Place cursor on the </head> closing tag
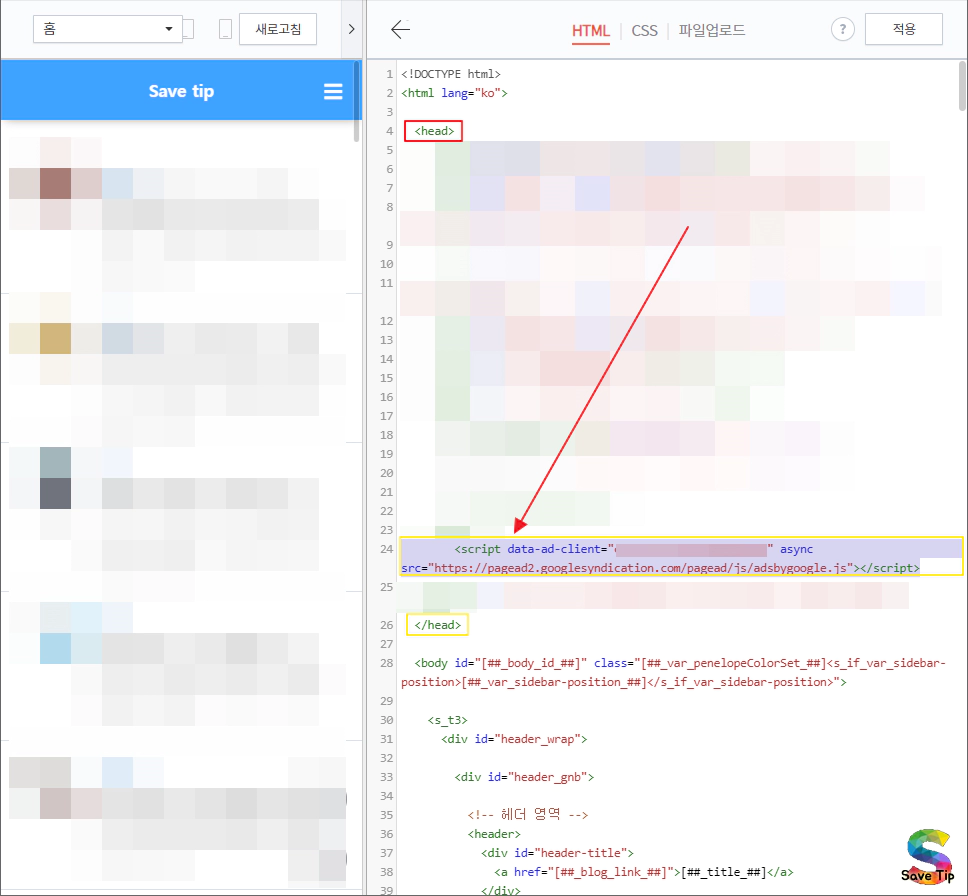 [x=437, y=625]
